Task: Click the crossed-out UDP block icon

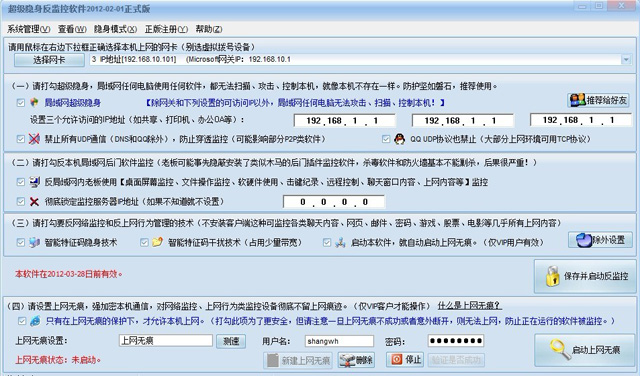Action: [34, 139]
